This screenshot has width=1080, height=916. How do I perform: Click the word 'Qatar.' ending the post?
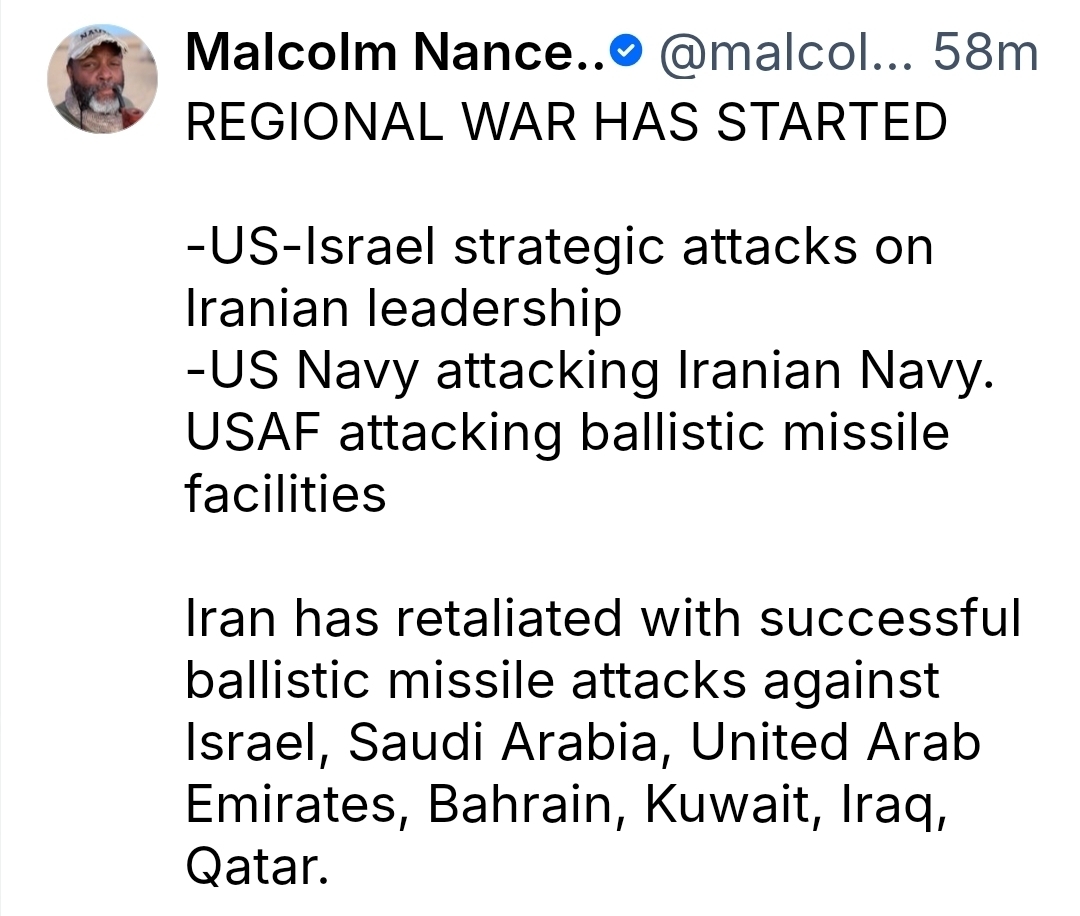tap(257, 866)
